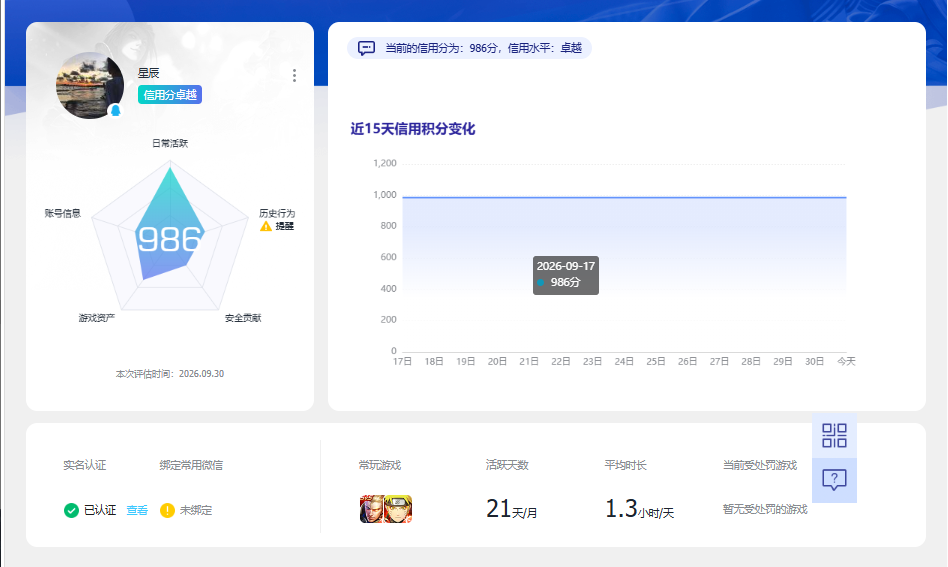This screenshot has width=948, height=567.
Task: Select the 账号信息 radar label
Action: click(62, 213)
